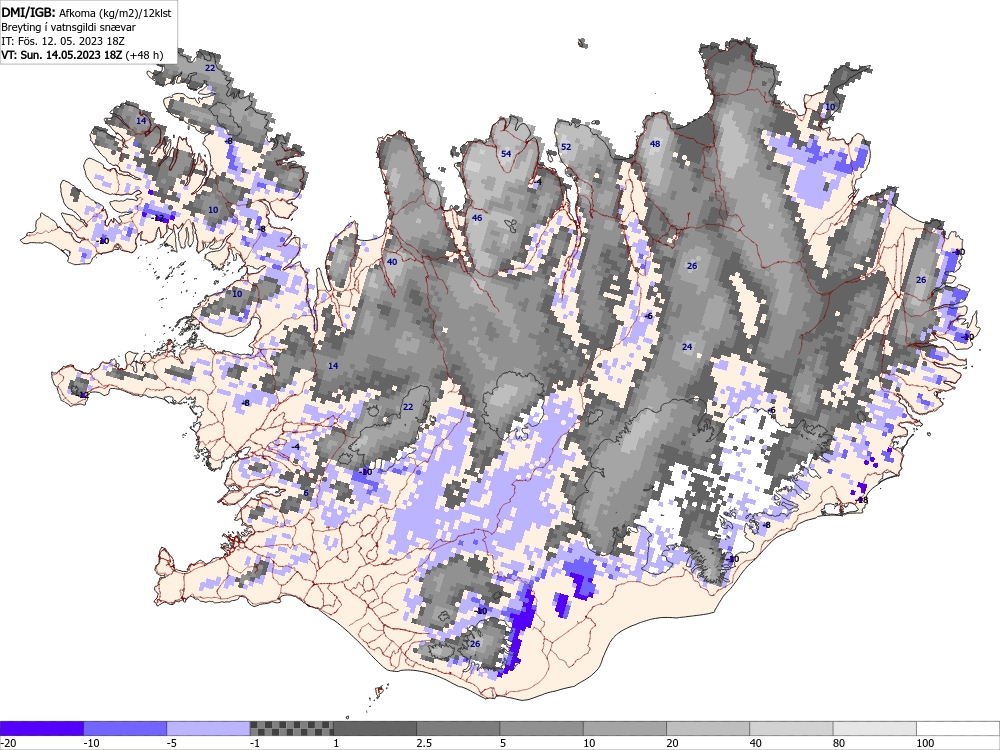Click the '52' value label on the map
The width and height of the screenshot is (1000, 750).
566,147
